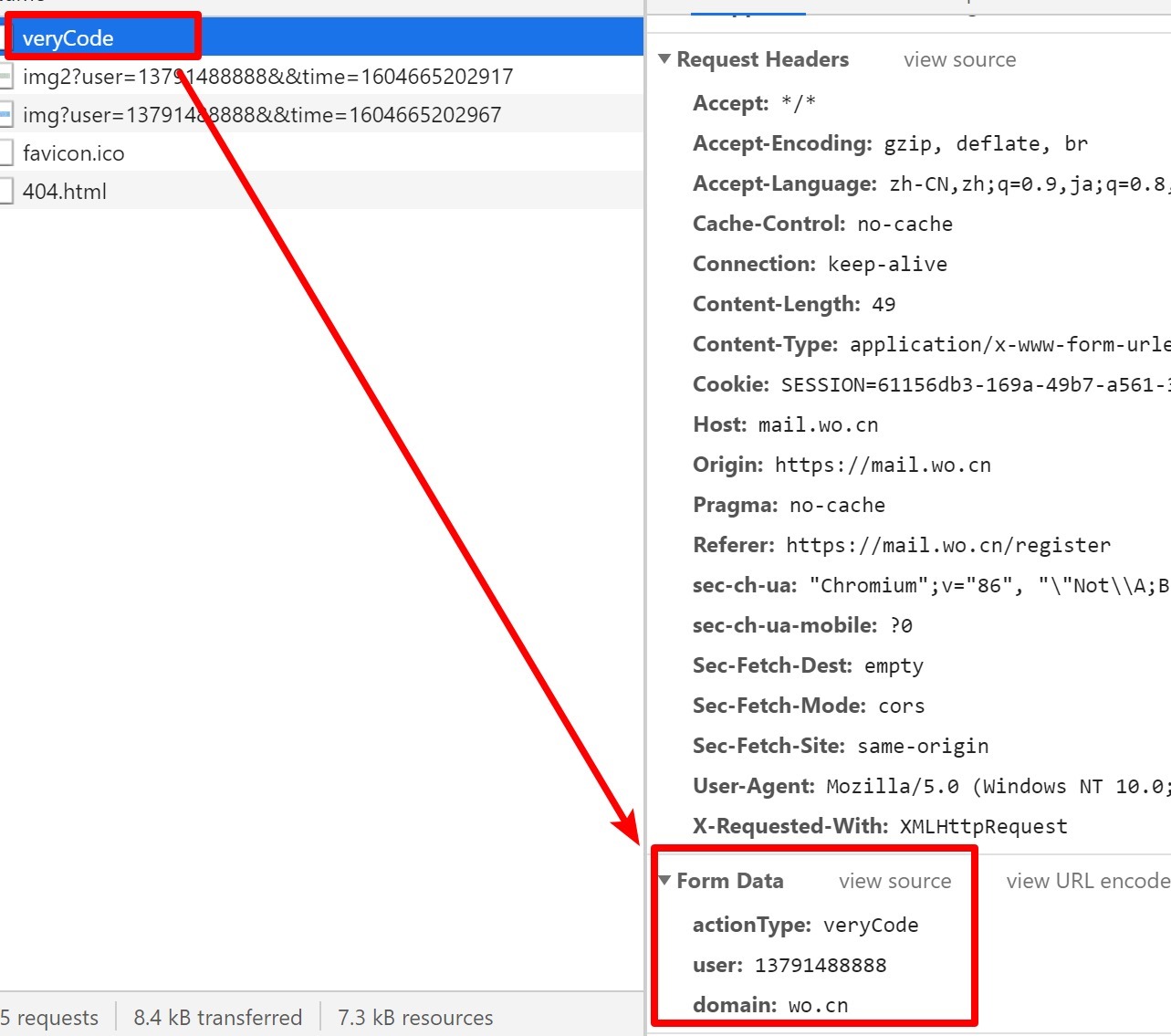The height and width of the screenshot is (1036, 1171).
Task: Select the X-Requested-With XMLHttpRequest header
Action: (x=880, y=826)
